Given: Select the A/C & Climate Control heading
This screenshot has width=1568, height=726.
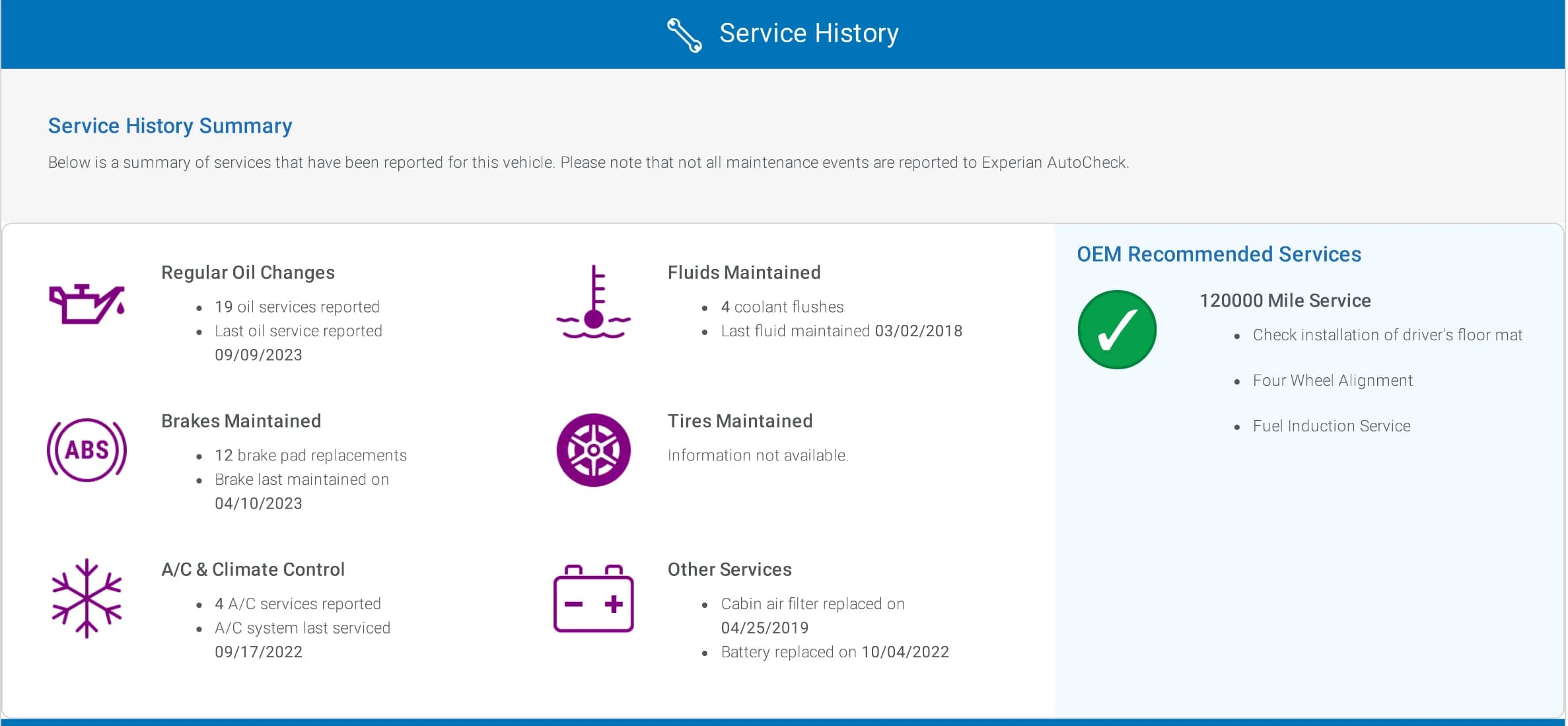Looking at the screenshot, I should point(253,569).
